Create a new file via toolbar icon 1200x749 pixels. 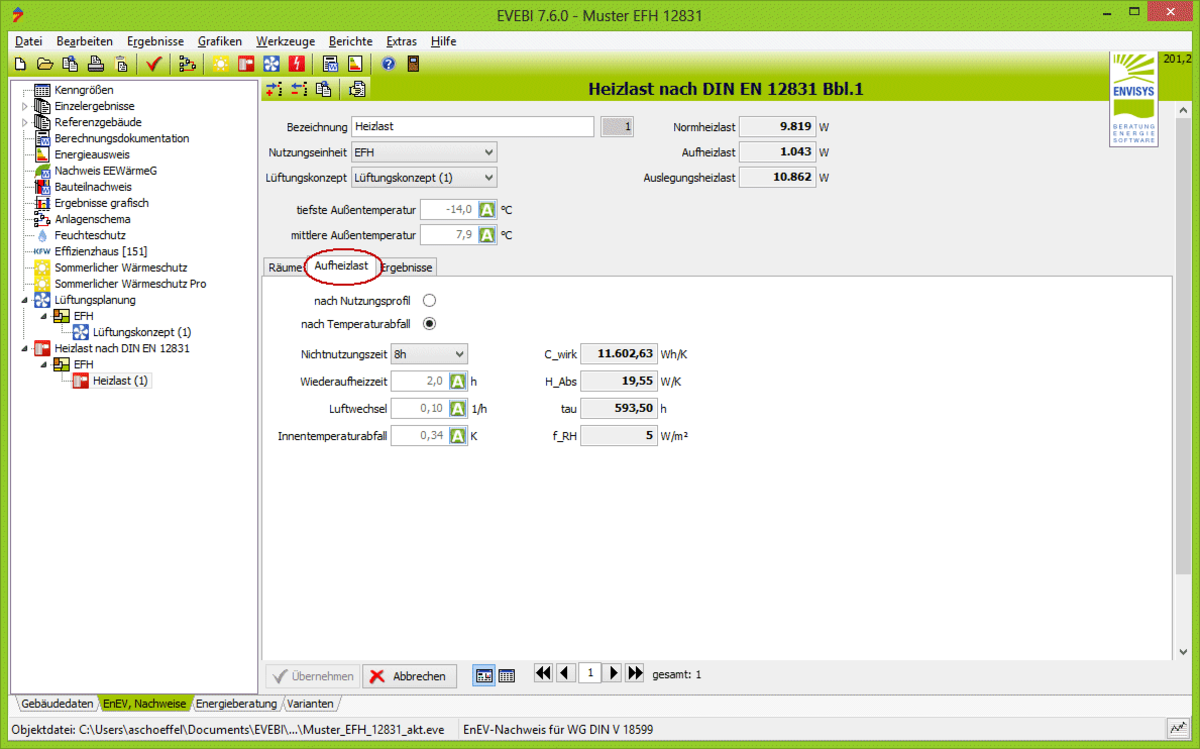[20, 64]
